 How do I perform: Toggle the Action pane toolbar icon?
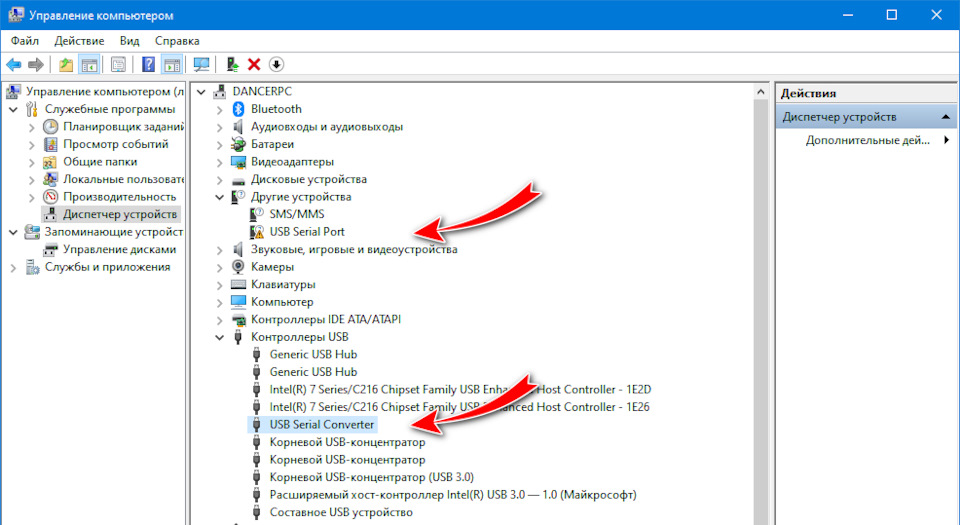pyautogui.click(x=172, y=64)
